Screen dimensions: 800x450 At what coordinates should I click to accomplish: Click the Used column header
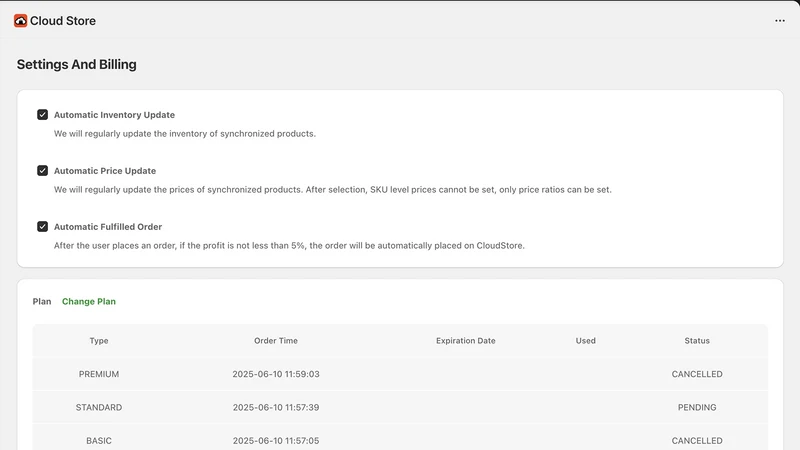click(586, 341)
